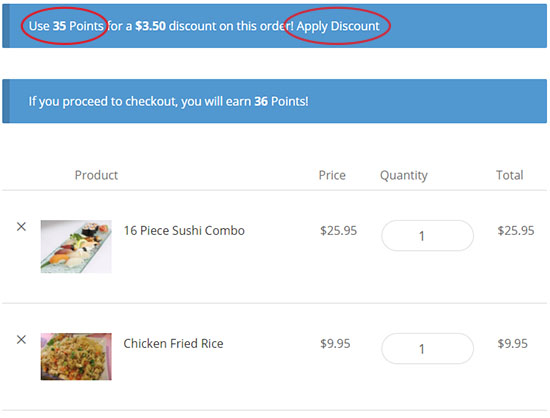Click the $3.50 discount amount text
This screenshot has width=550, height=418.
(150, 26)
